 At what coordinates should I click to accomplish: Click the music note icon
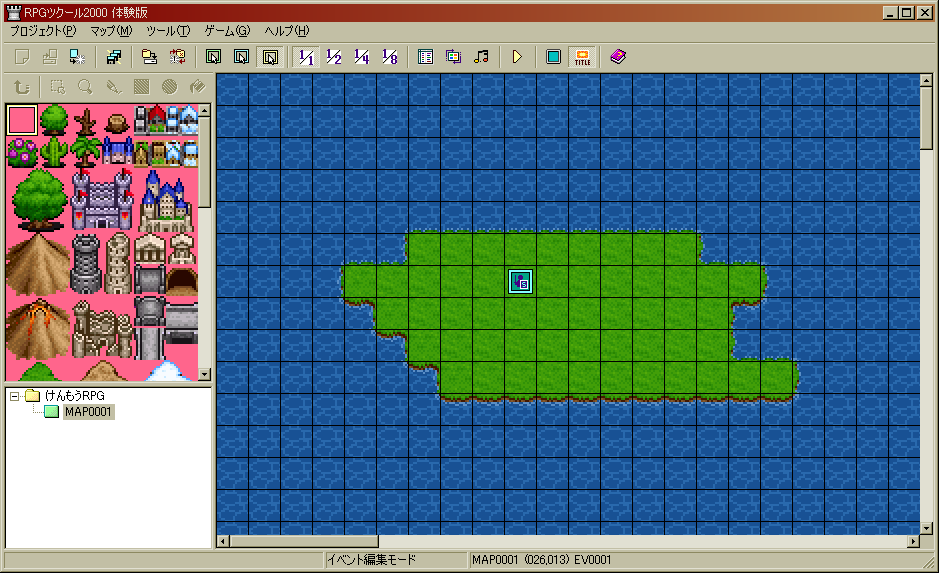click(481, 57)
